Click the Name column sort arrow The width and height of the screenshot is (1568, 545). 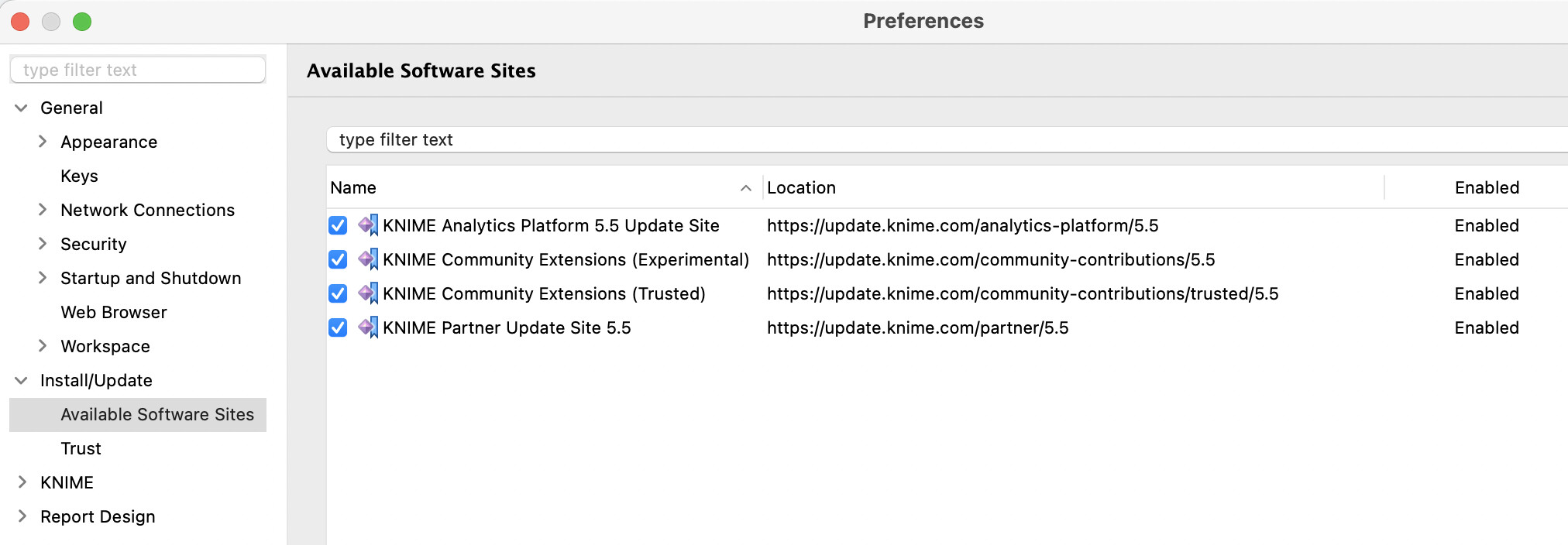pos(745,188)
